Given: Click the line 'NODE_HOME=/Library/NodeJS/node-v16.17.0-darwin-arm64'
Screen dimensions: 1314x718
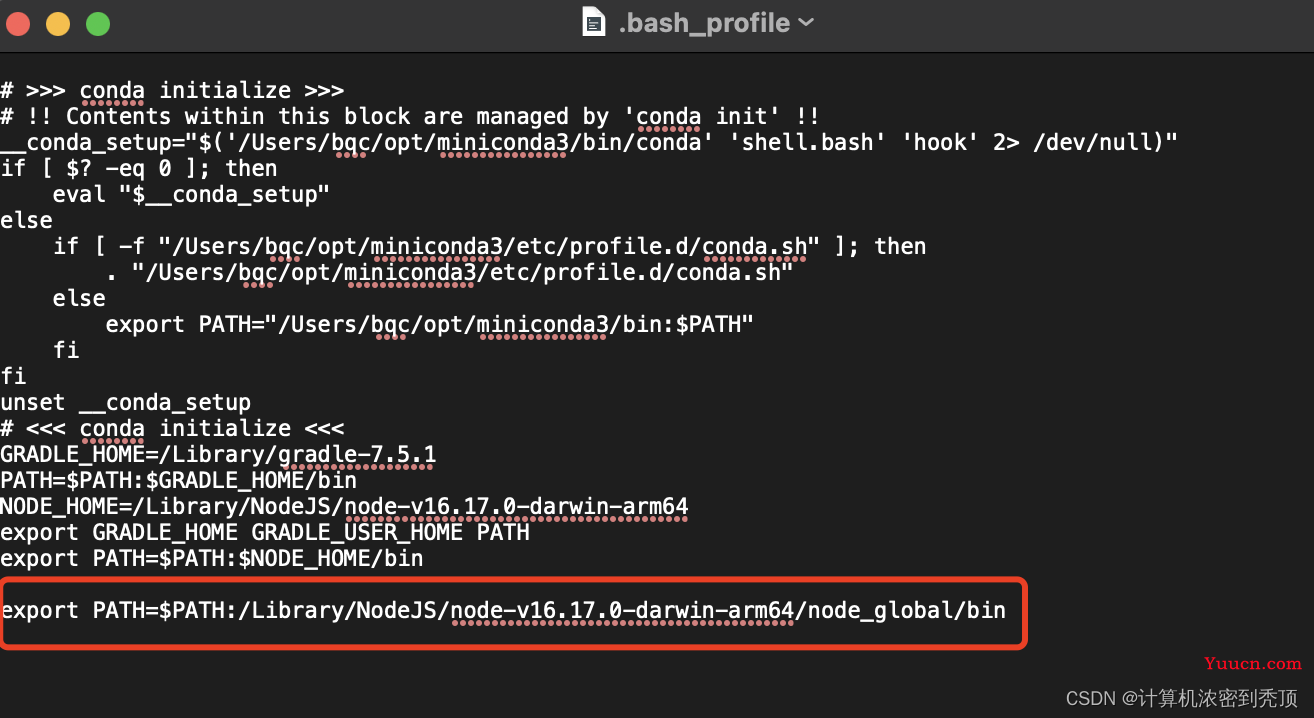Looking at the screenshot, I should pyautogui.click(x=344, y=506).
